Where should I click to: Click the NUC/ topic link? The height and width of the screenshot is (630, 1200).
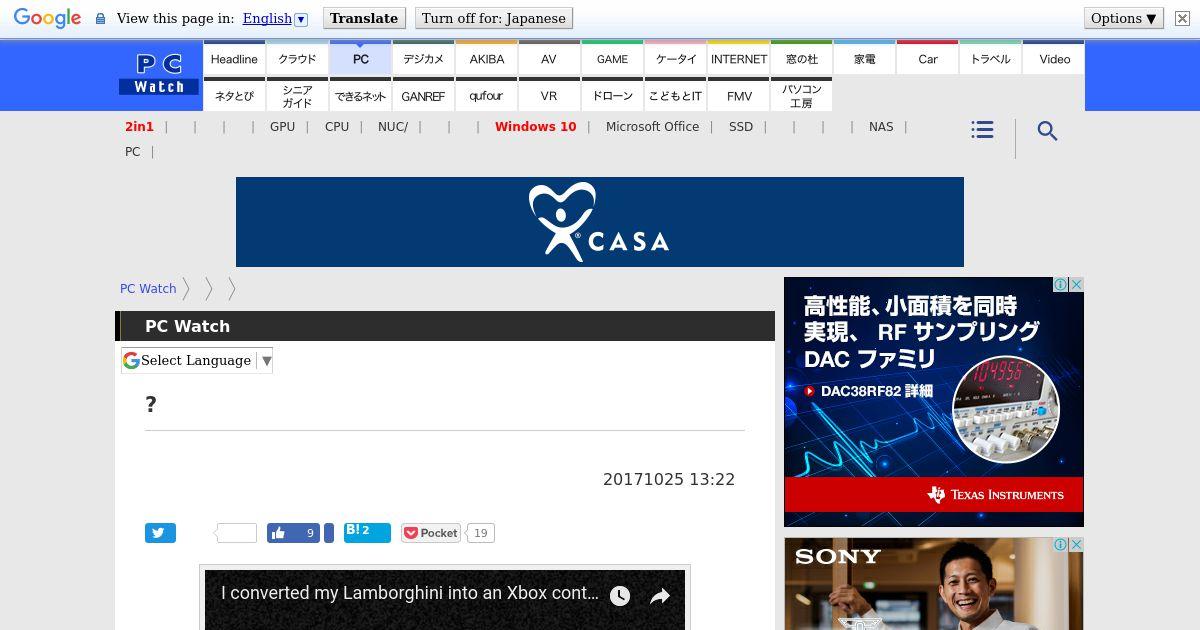(393, 127)
